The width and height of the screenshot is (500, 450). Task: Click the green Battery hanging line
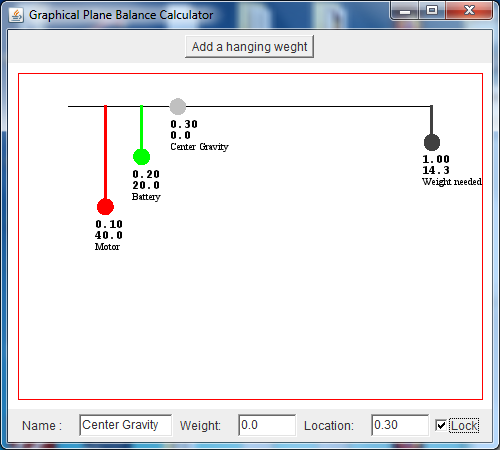tap(141, 127)
